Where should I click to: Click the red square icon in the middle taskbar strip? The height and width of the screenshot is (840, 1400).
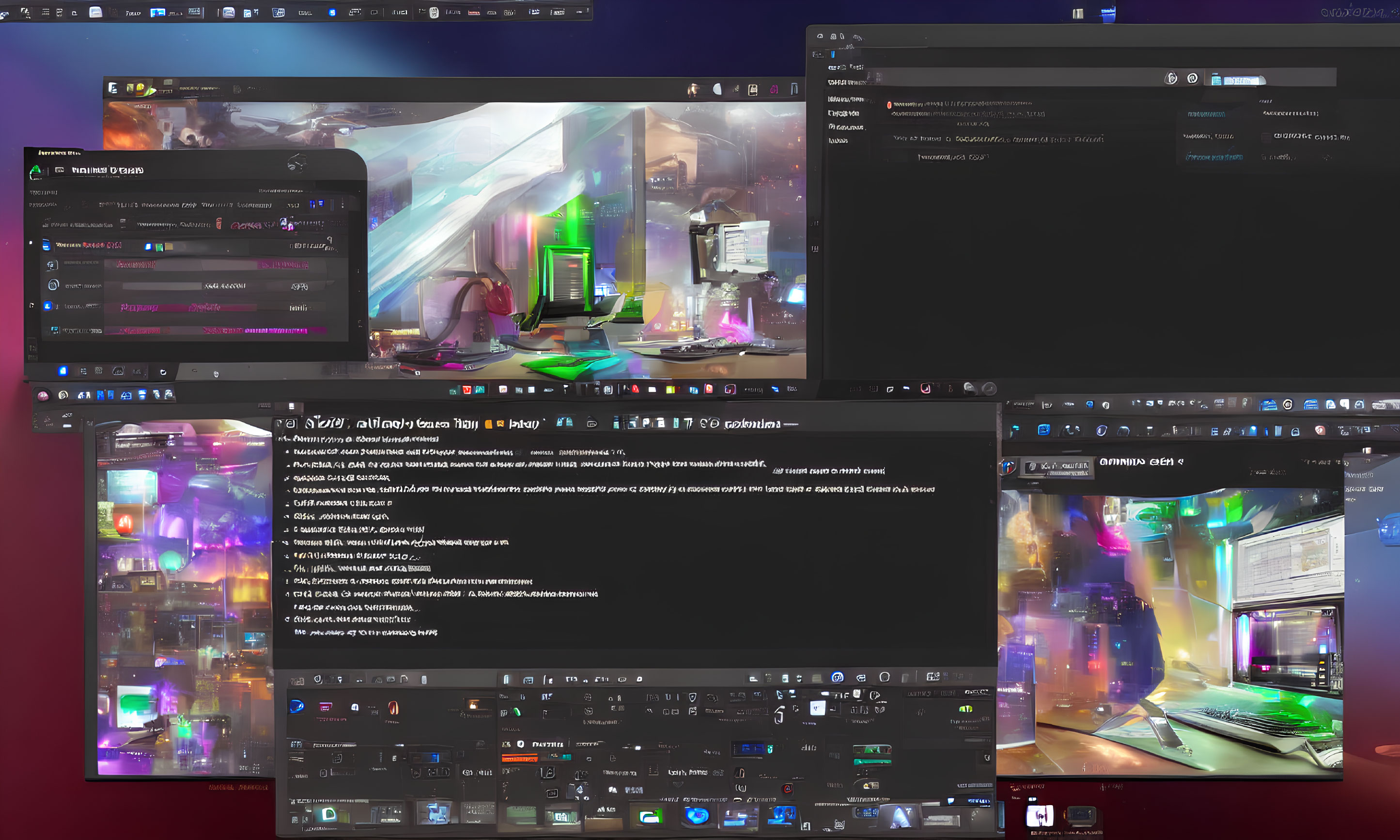tap(467, 389)
